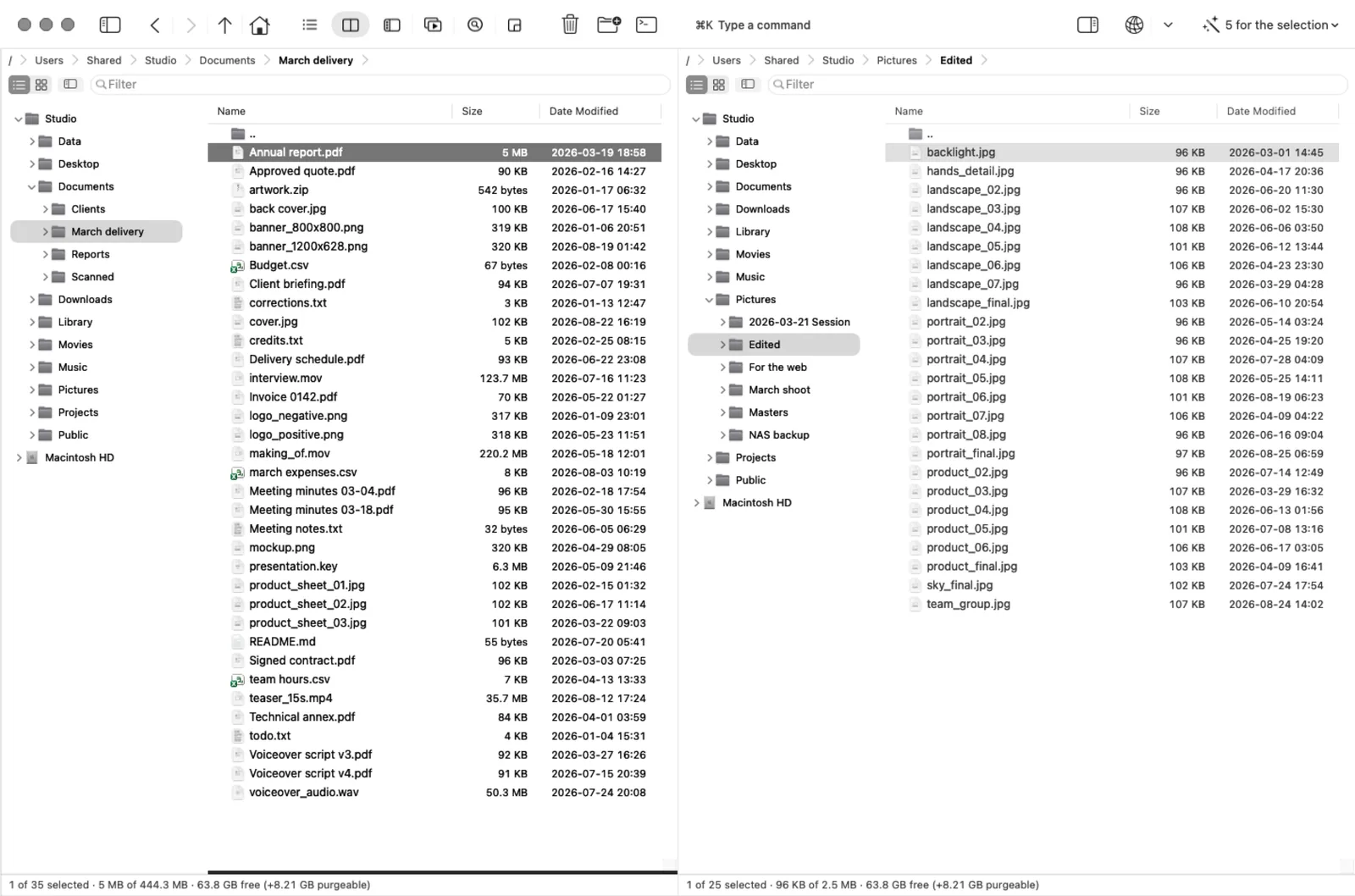Expand the Masters folder in right tree

pyautogui.click(x=723, y=412)
